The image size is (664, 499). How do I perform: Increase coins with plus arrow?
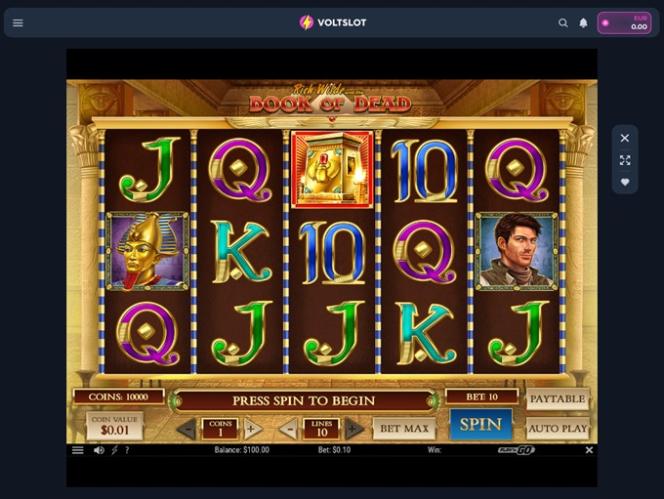point(252,429)
